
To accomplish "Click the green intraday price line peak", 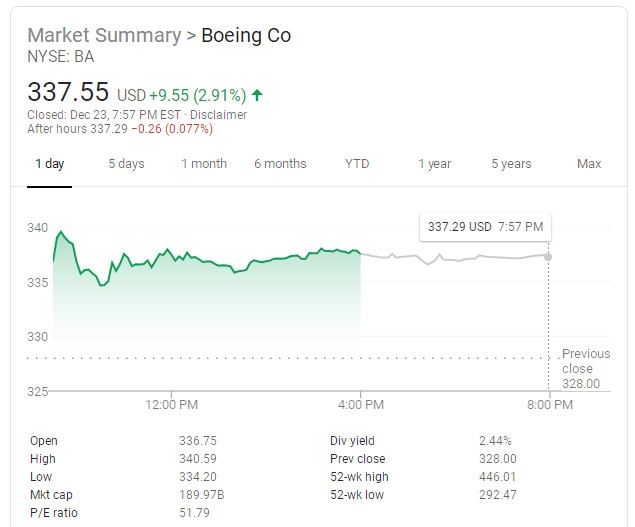I will (x=61, y=233).
